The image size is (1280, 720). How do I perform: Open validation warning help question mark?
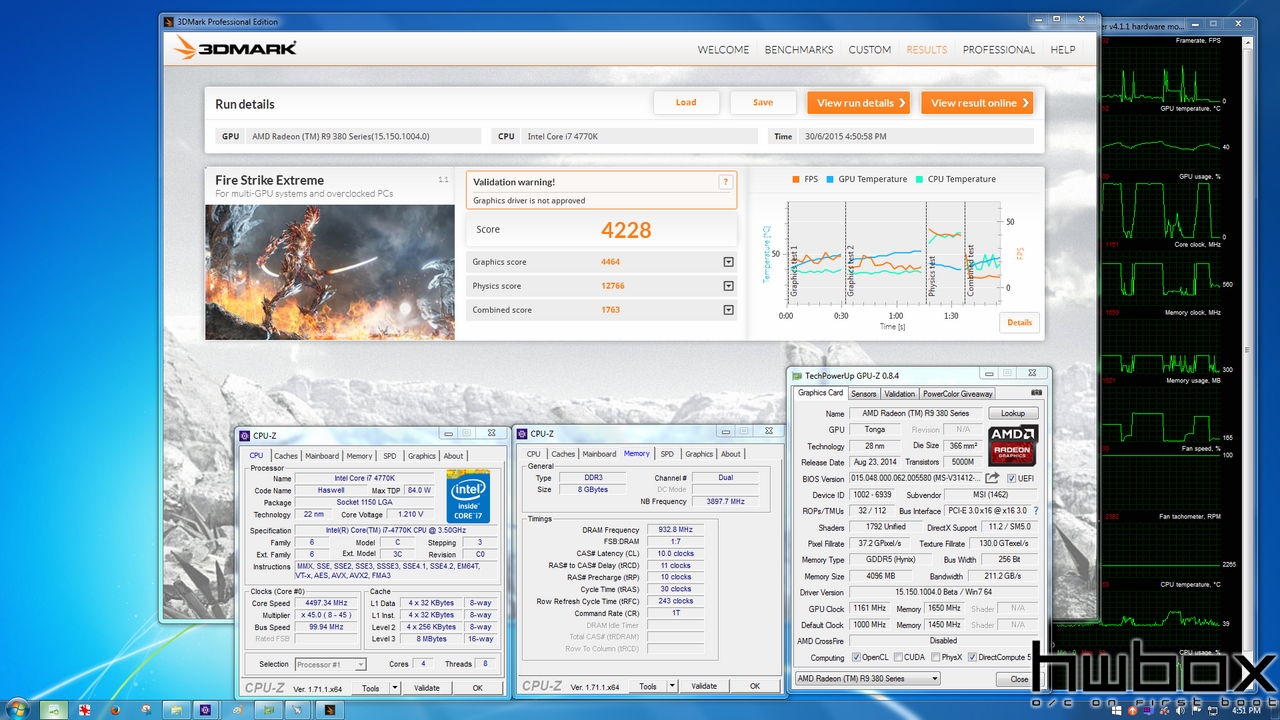point(725,182)
